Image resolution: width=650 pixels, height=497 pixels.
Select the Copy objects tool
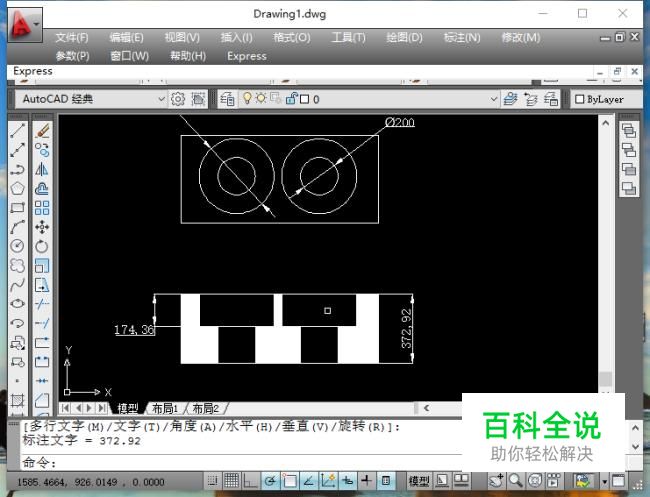click(x=42, y=150)
